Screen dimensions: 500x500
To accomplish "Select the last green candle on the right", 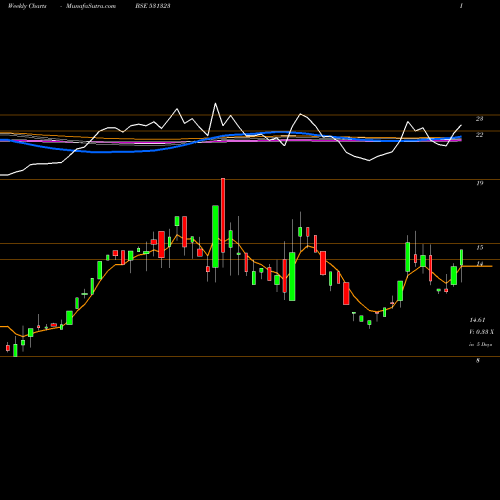I will 462,257.
